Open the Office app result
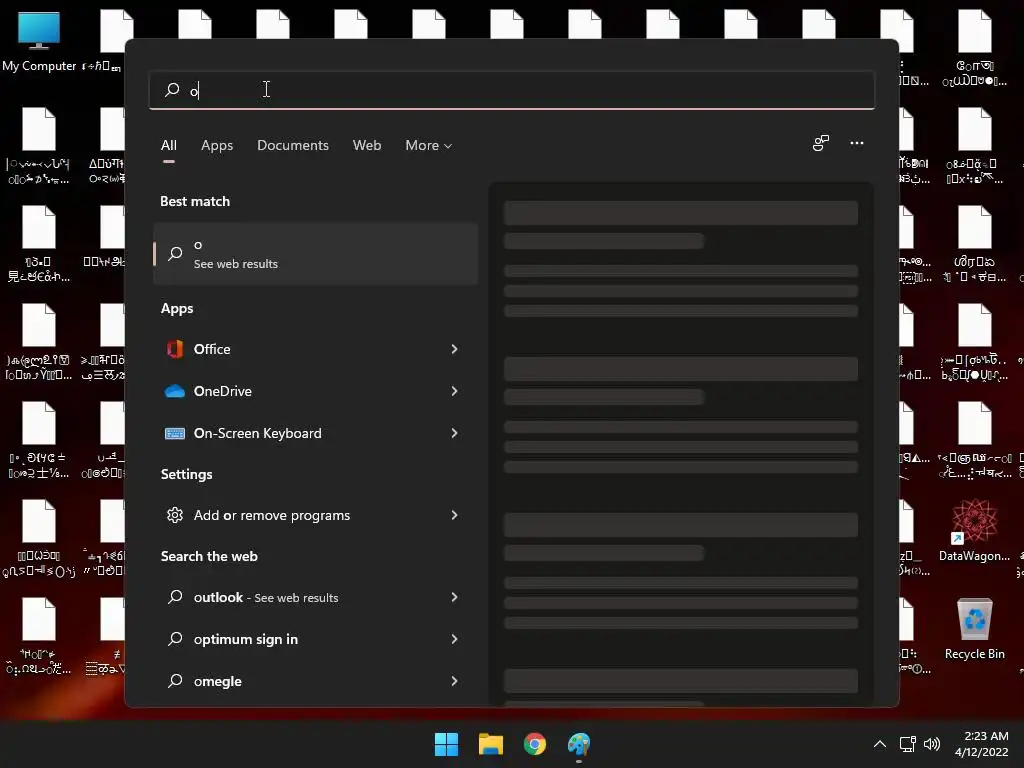Viewport: 1024px width, 768px height. click(x=315, y=349)
